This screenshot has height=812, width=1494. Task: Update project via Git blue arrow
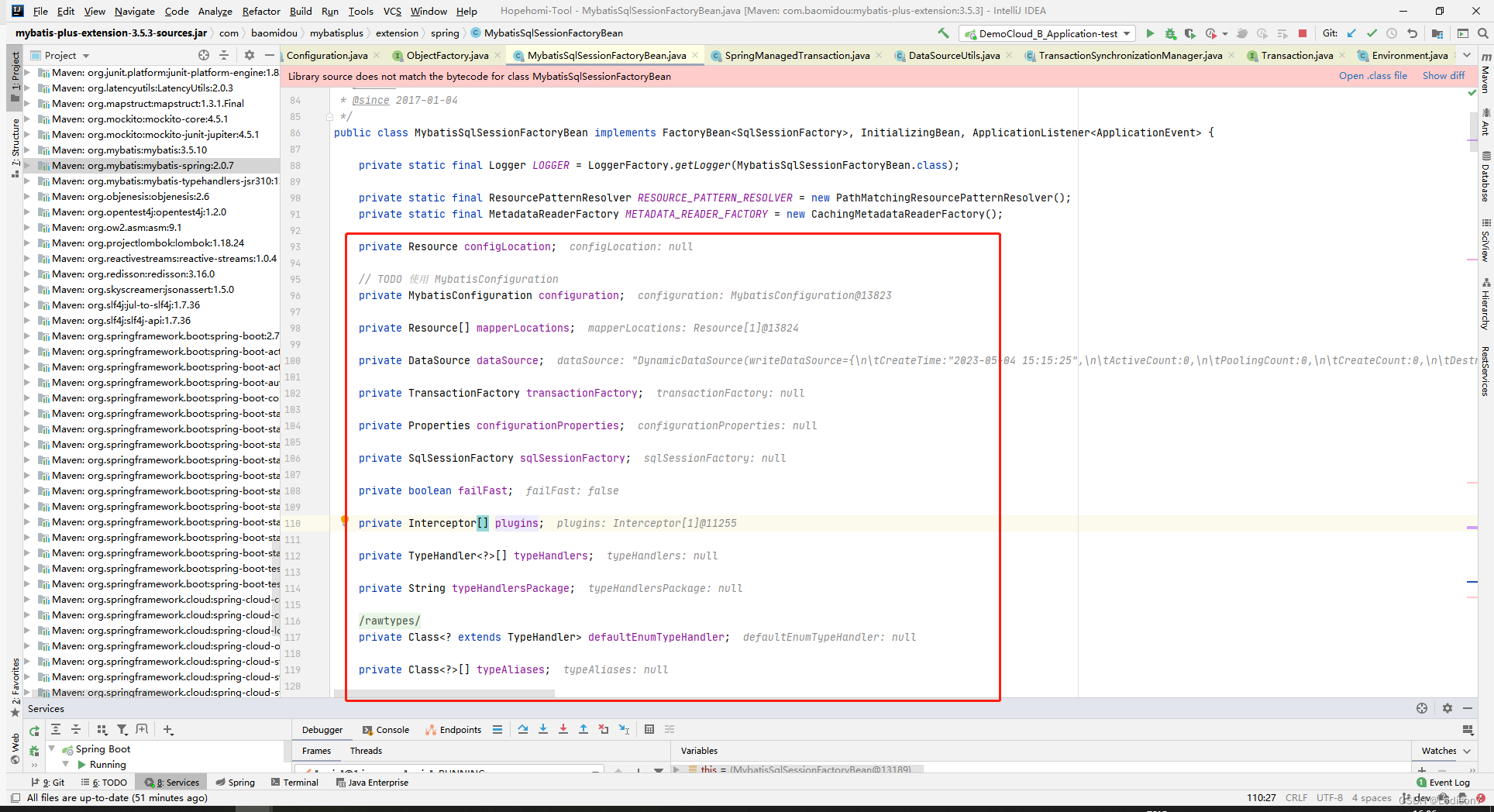[x=1351, y=33]
